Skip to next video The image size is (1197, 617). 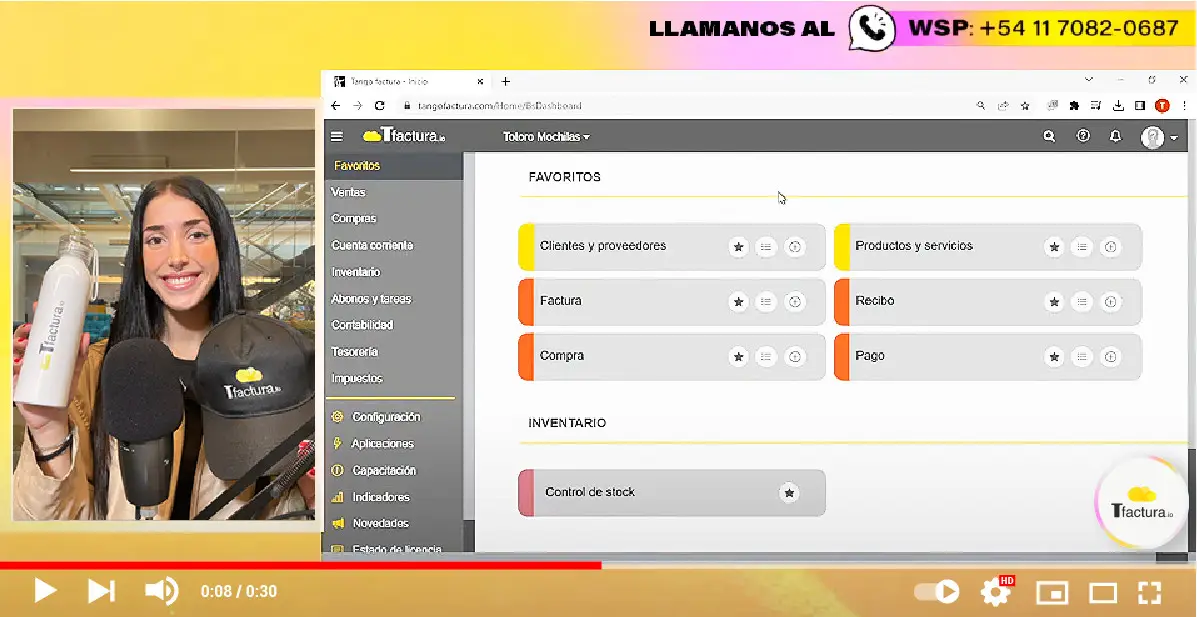[x=101, y=591]
